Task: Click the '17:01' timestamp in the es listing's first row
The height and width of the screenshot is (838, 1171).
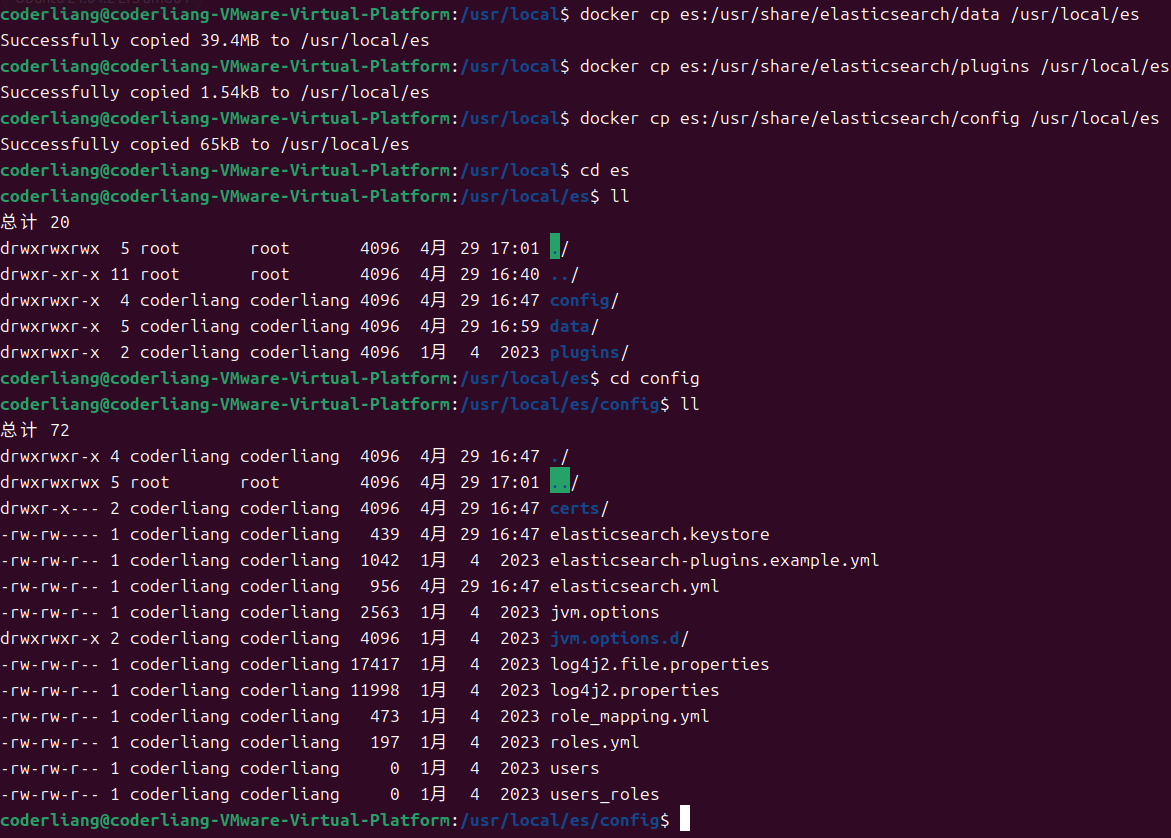Action: click(515, 249)
